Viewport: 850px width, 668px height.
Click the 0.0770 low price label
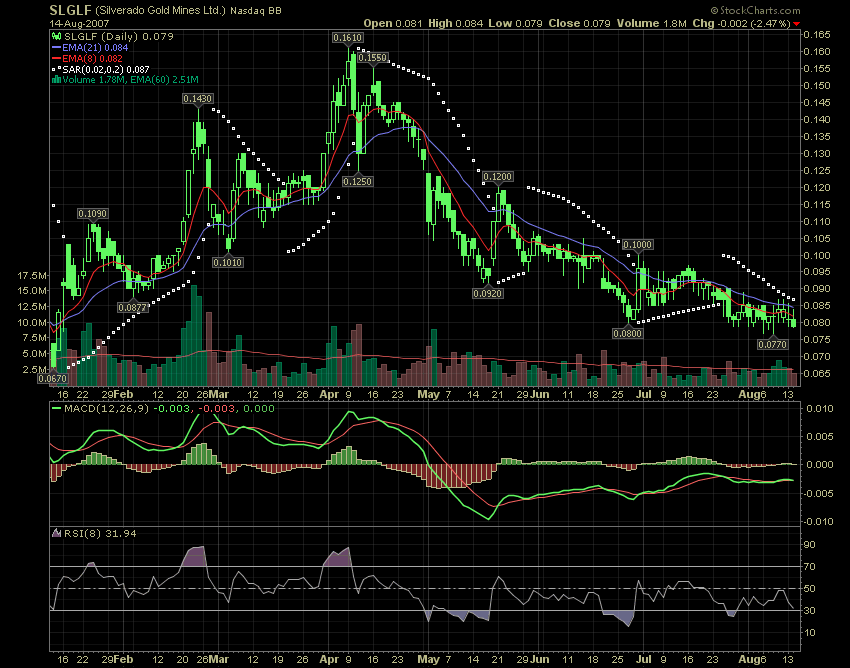(772, 344)
